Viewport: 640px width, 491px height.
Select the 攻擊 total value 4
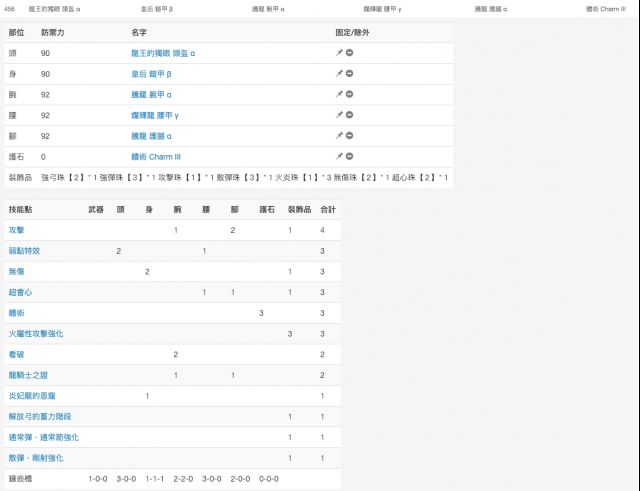[x=322, y=230]
